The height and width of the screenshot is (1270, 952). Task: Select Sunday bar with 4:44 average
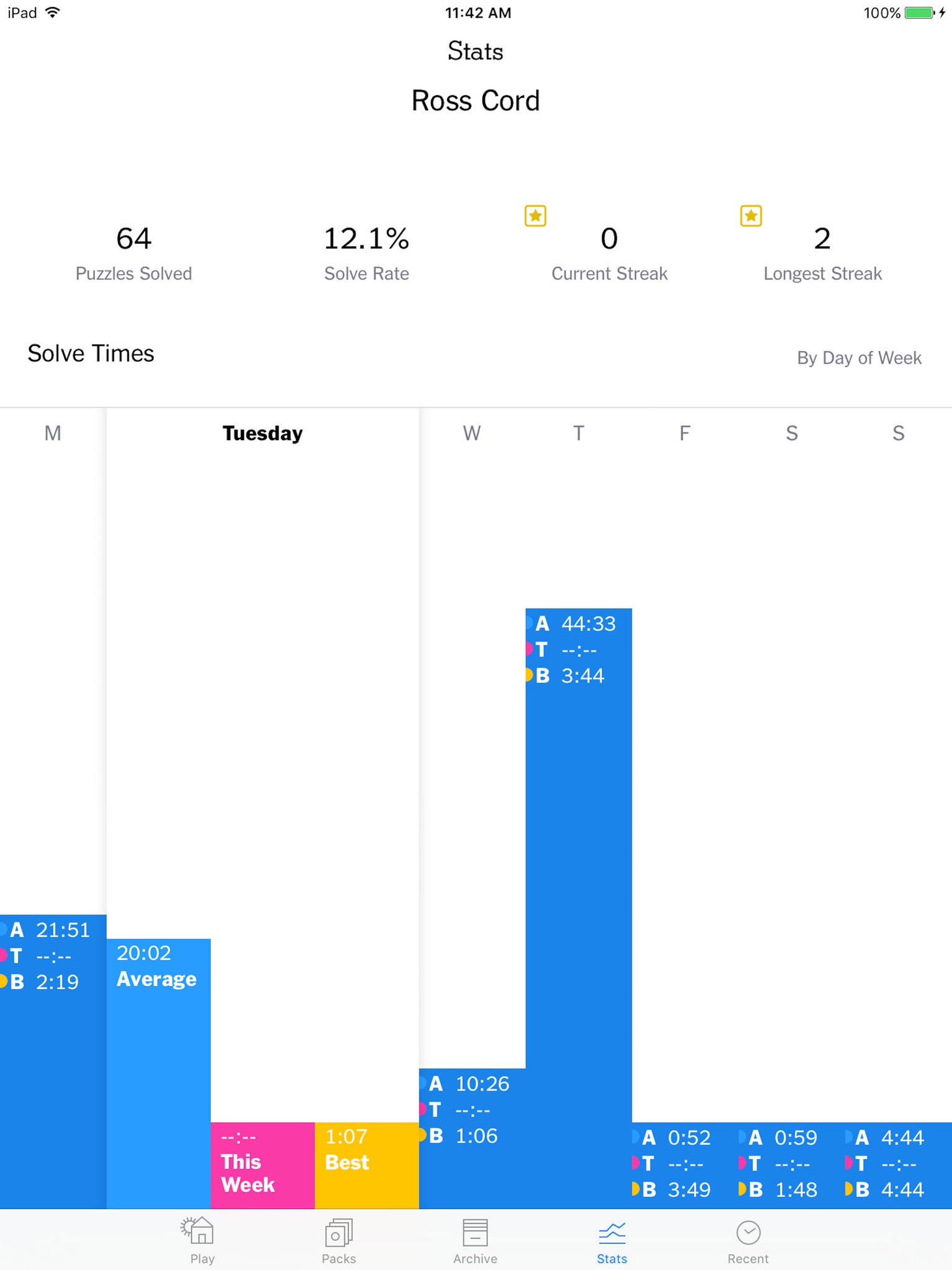[899, 1165]
